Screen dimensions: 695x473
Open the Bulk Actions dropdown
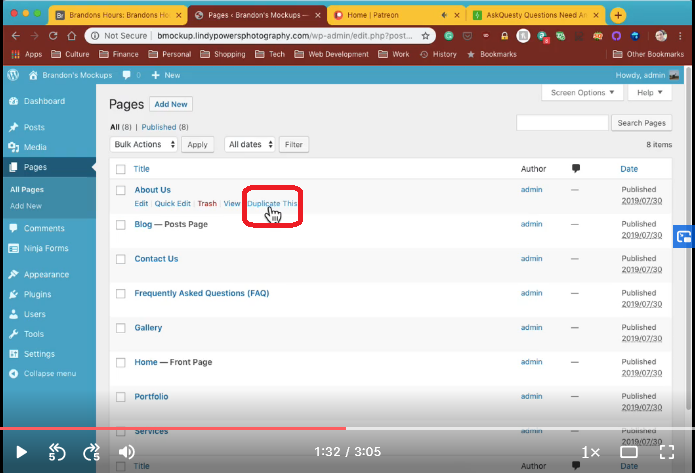(144, 145)
